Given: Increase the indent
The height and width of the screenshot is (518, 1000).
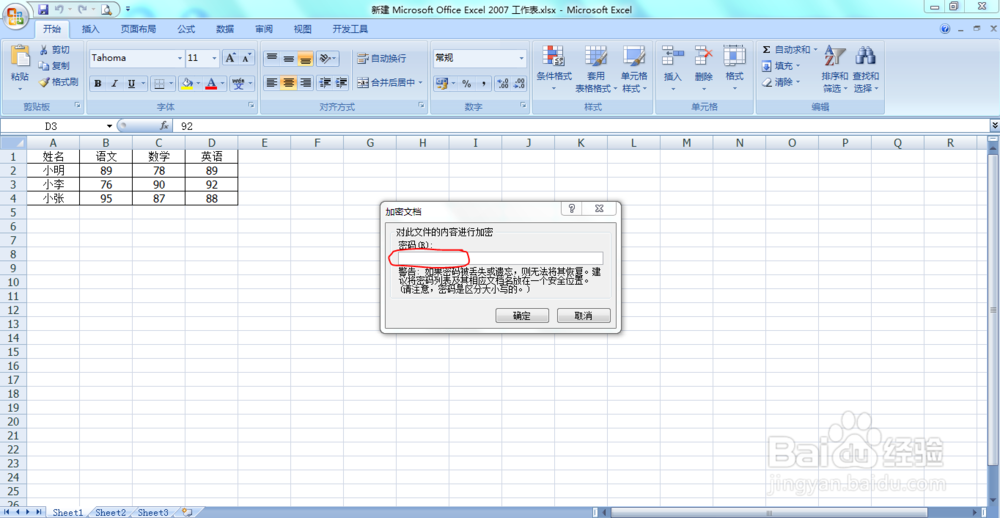Looking at the screenshot, I should tap(341, 83).
